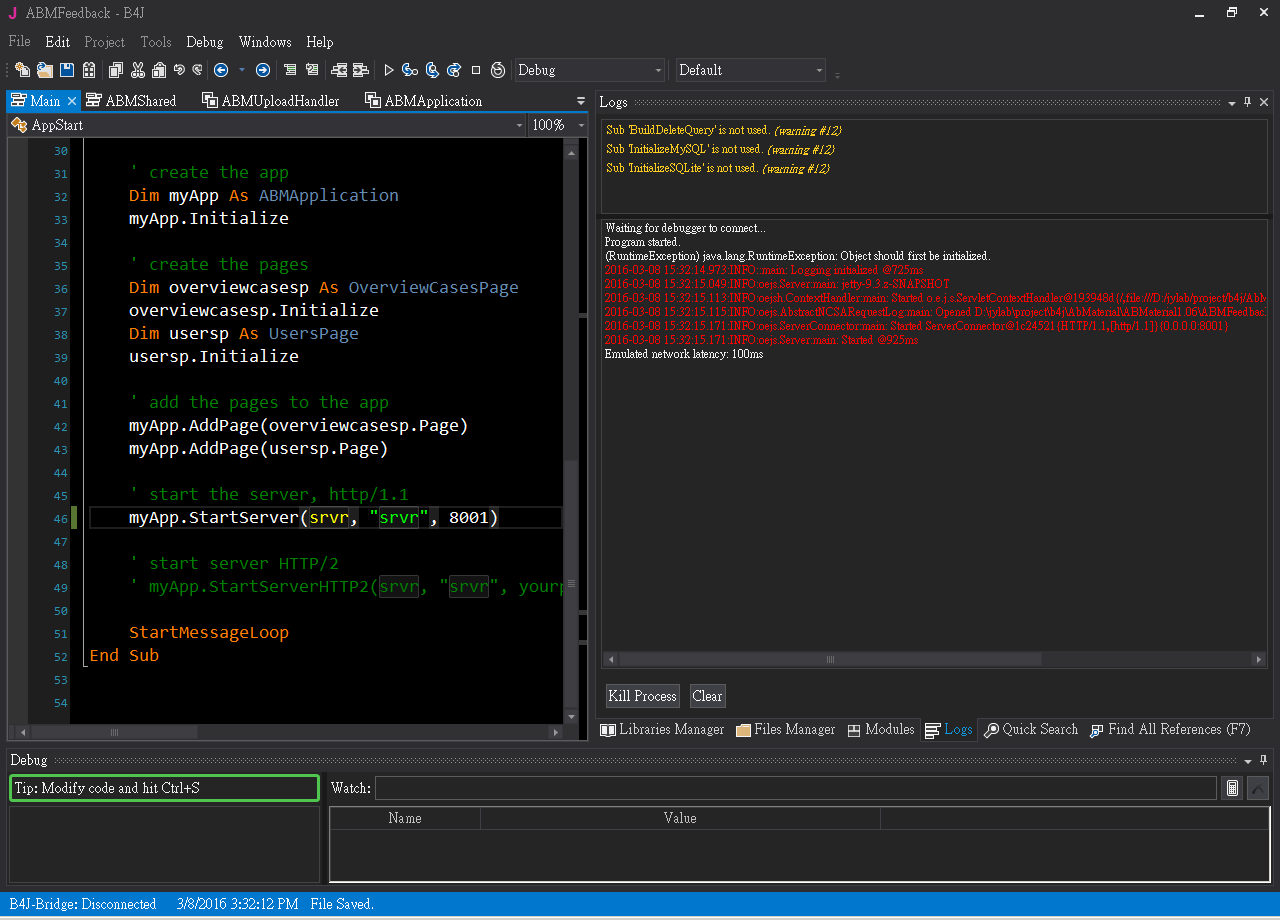The width and height of the screenshot is (1280, 920).
Task: Click the Save file toolbar icon
Action: [67, 70]
